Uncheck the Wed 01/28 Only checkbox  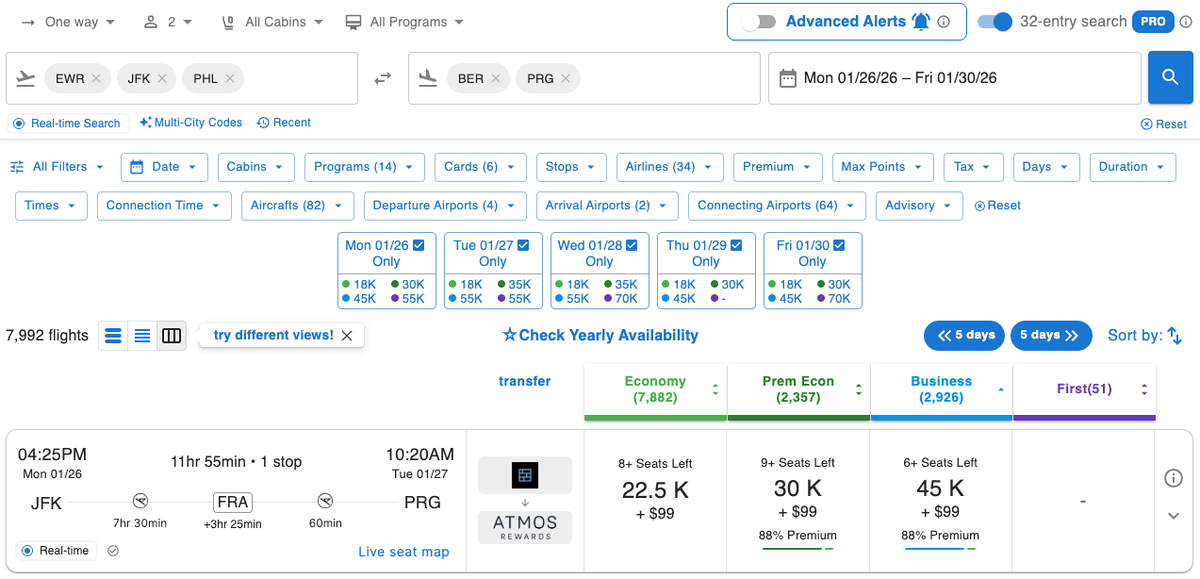point(629,244)
